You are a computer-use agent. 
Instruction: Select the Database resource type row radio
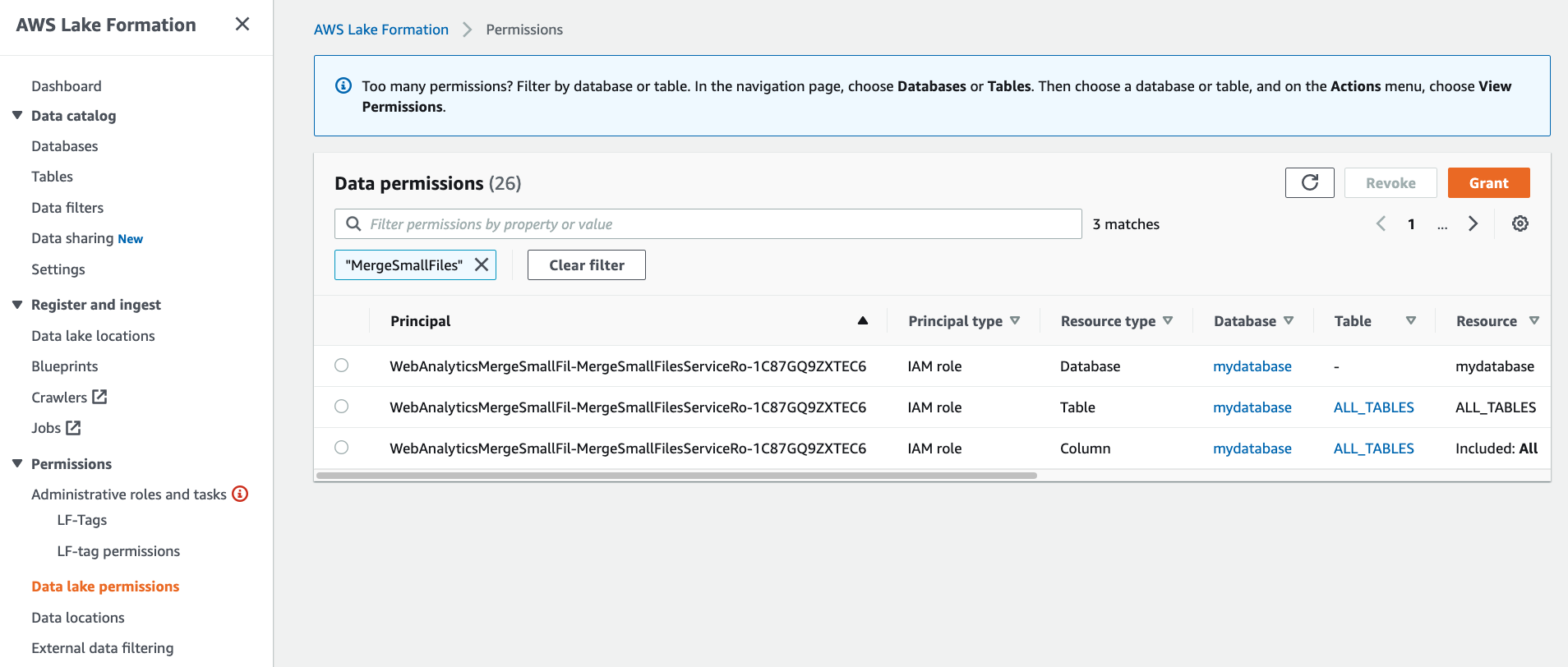click(341, 366)
